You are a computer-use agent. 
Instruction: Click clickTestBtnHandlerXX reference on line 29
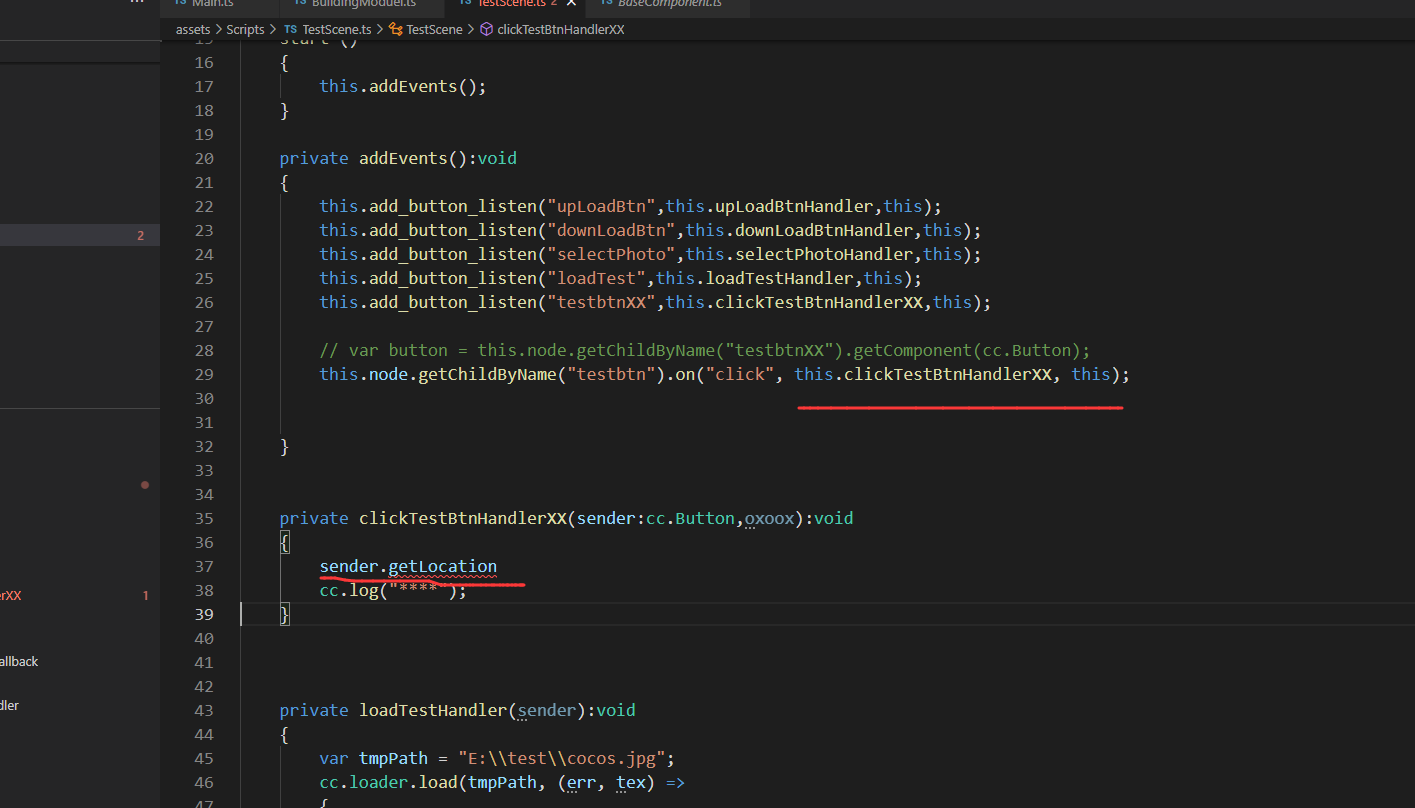click(x=948, y=374)
